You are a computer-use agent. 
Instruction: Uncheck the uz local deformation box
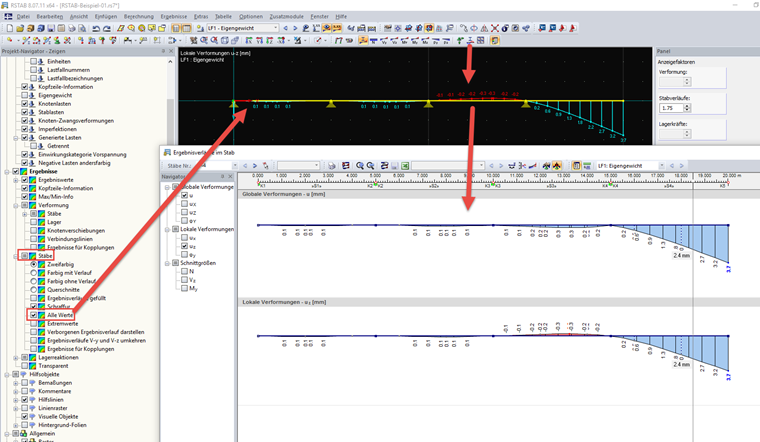[x=185, y=246]
